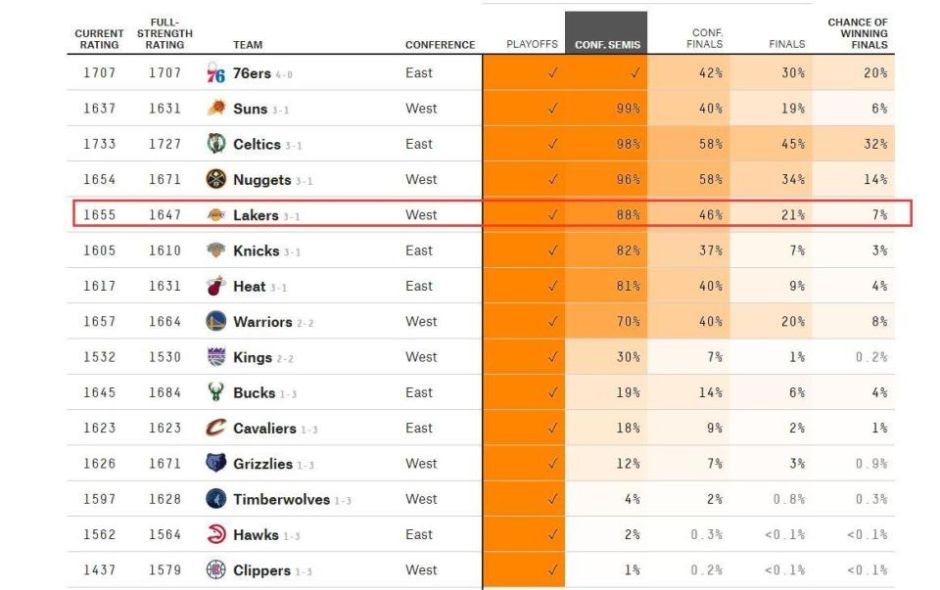Image resolution: width=940 pixels, height=590 pixels.
Task: Click the Nuggets team logo
Action: tap(215, 180)
